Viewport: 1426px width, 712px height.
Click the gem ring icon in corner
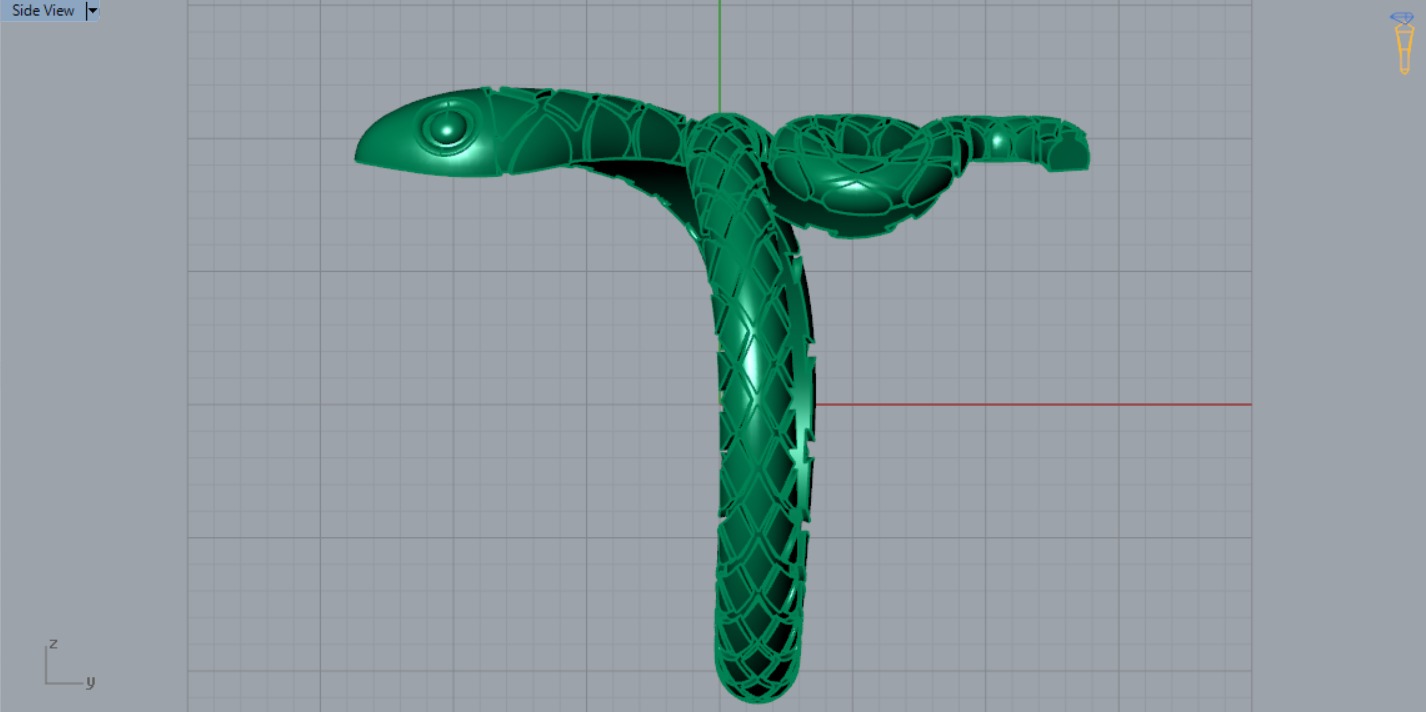click(1403, 42)
